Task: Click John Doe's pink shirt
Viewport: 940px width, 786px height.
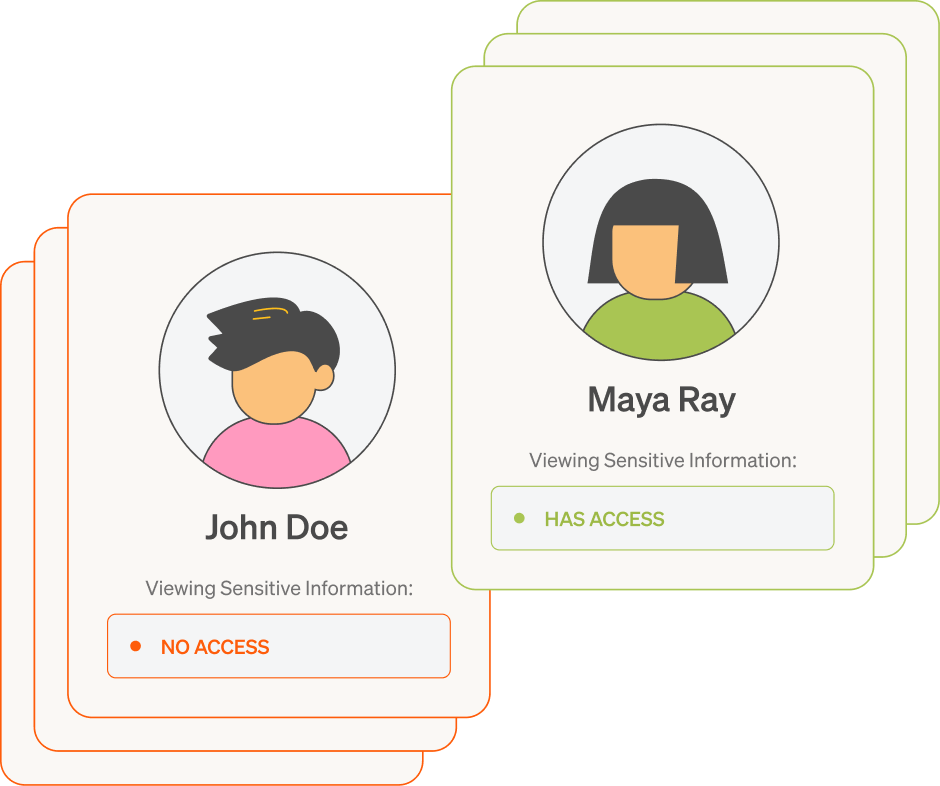Action: pos(277,454)
